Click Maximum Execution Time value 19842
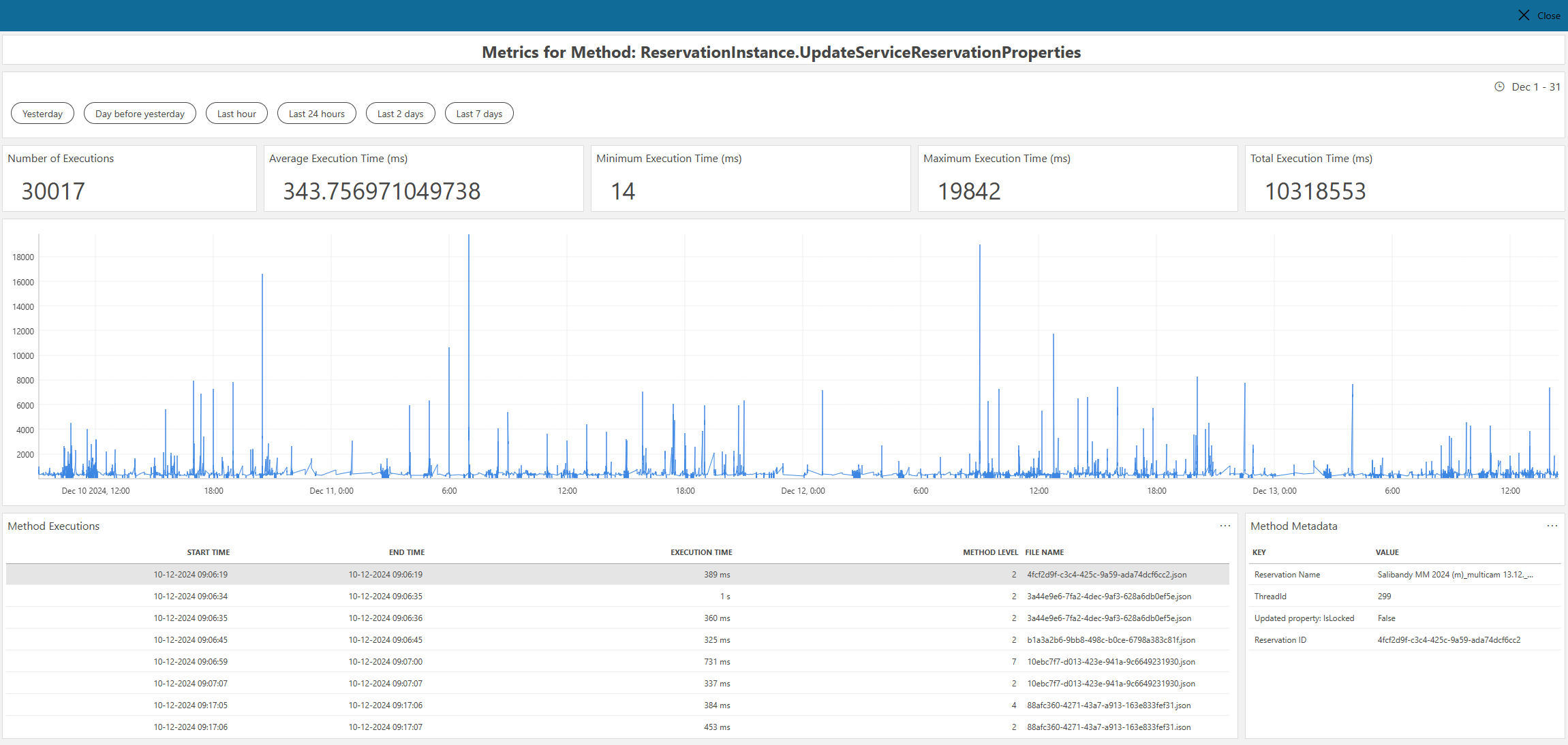Screen dimensions: 1568x745 [x=969, y=191]
